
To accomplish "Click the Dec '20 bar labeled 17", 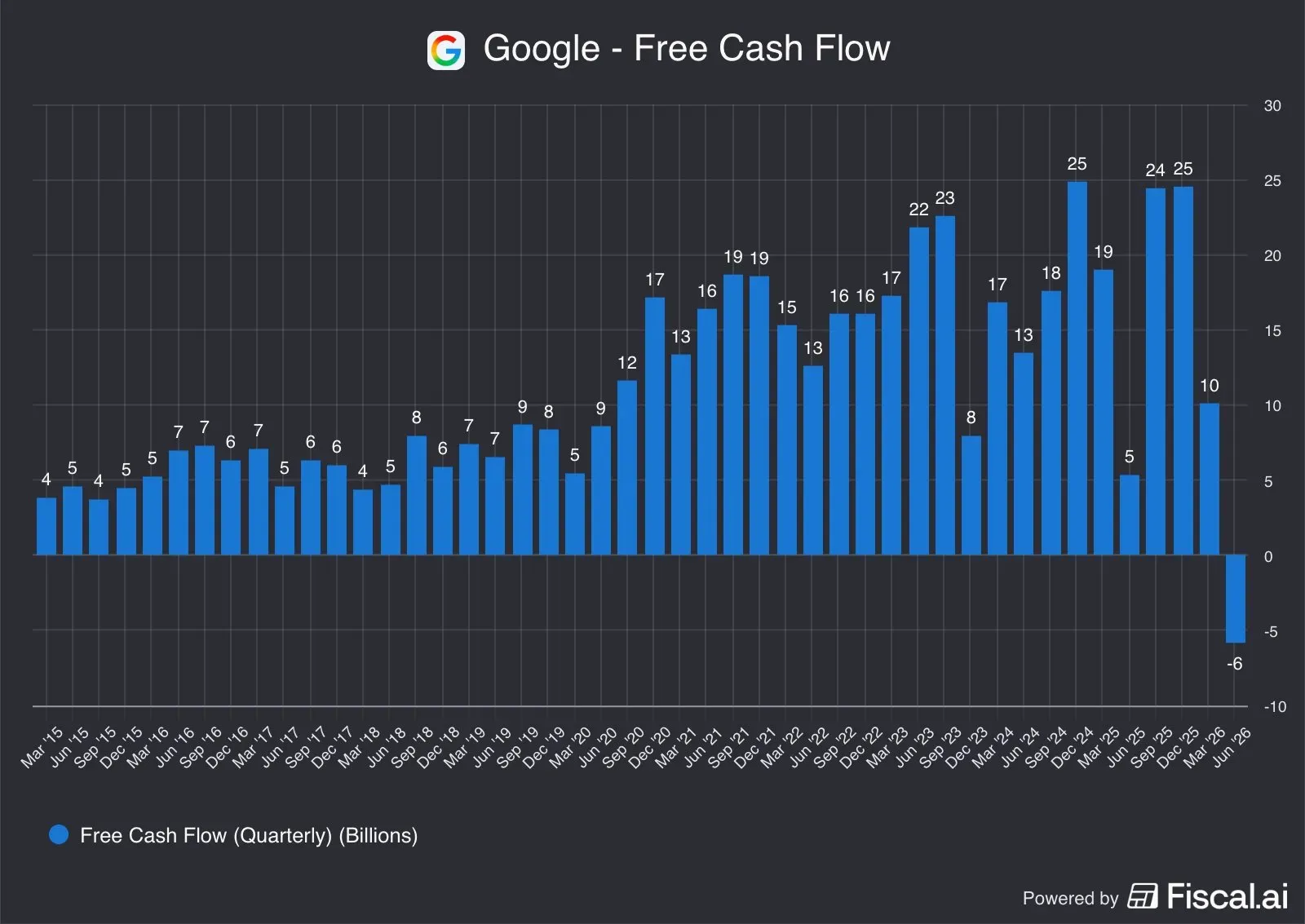I will (x=655, y=427).
